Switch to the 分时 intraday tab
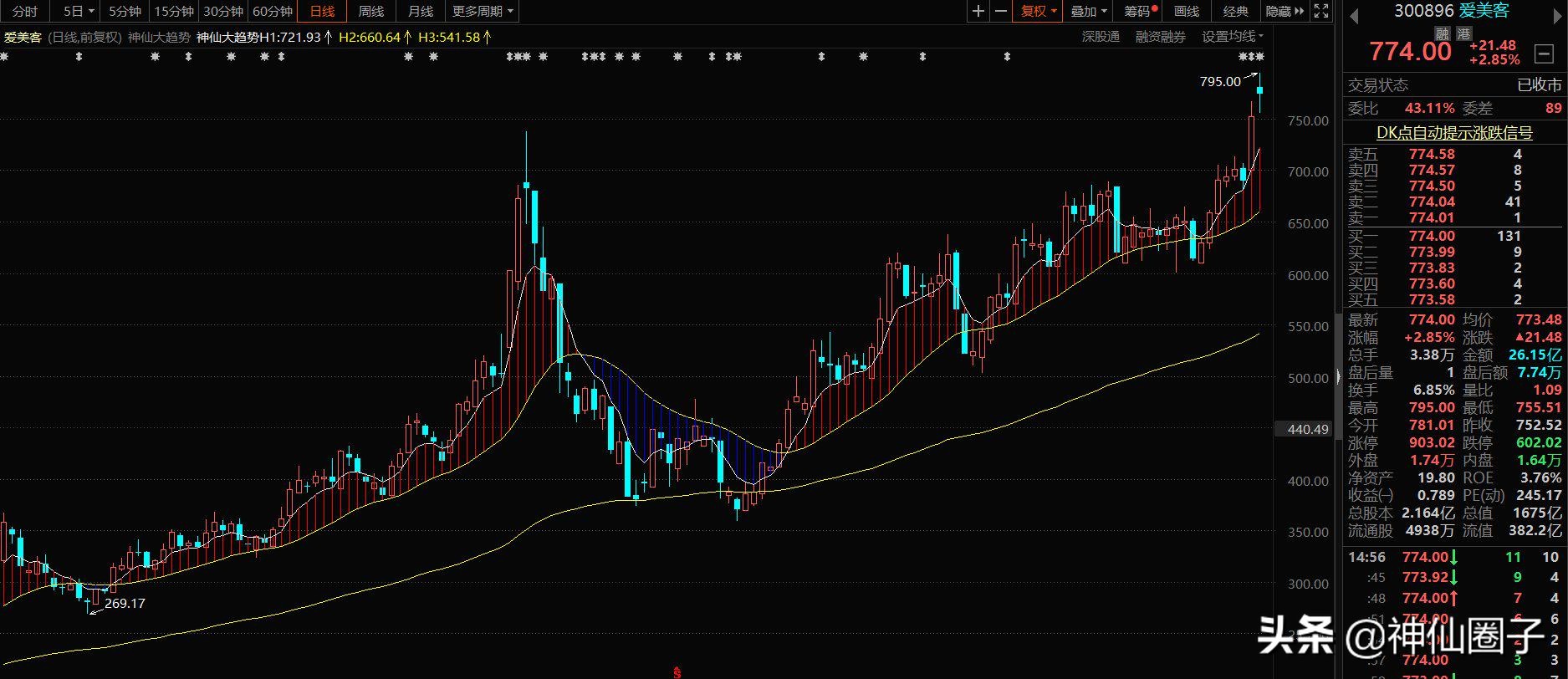Screen dimensions: 1568x679 pos(25,11)
